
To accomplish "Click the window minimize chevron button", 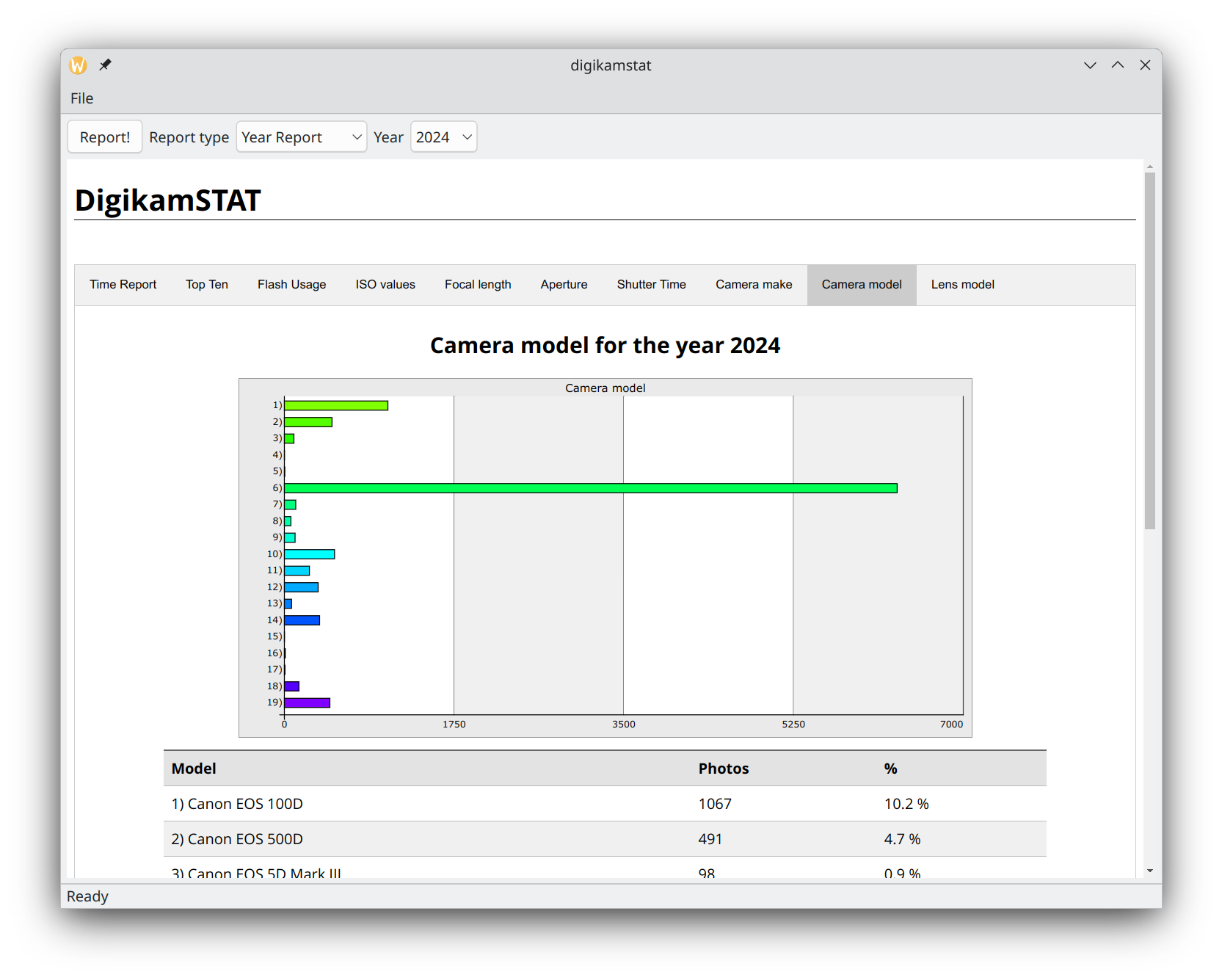I will 1090,65.
